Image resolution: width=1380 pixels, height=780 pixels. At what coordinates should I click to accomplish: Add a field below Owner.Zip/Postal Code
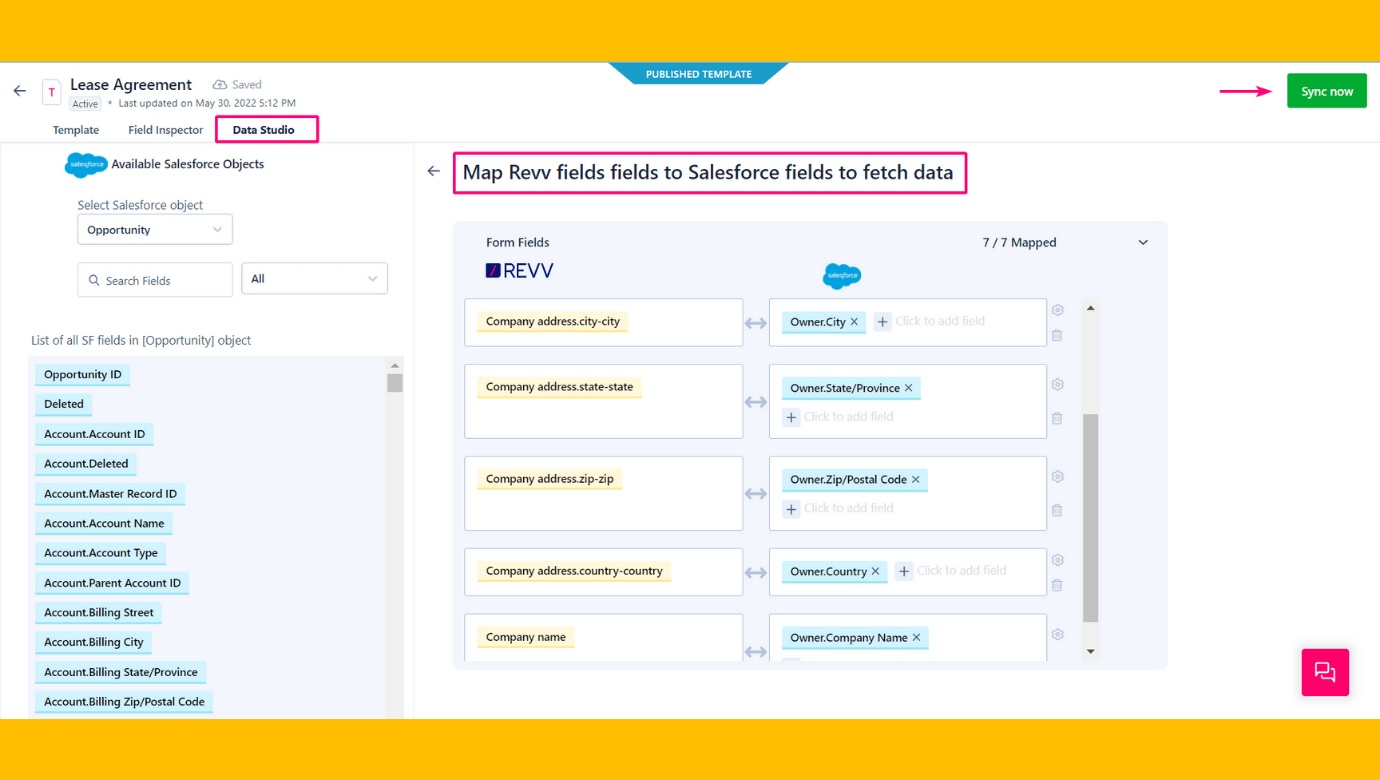791,509
